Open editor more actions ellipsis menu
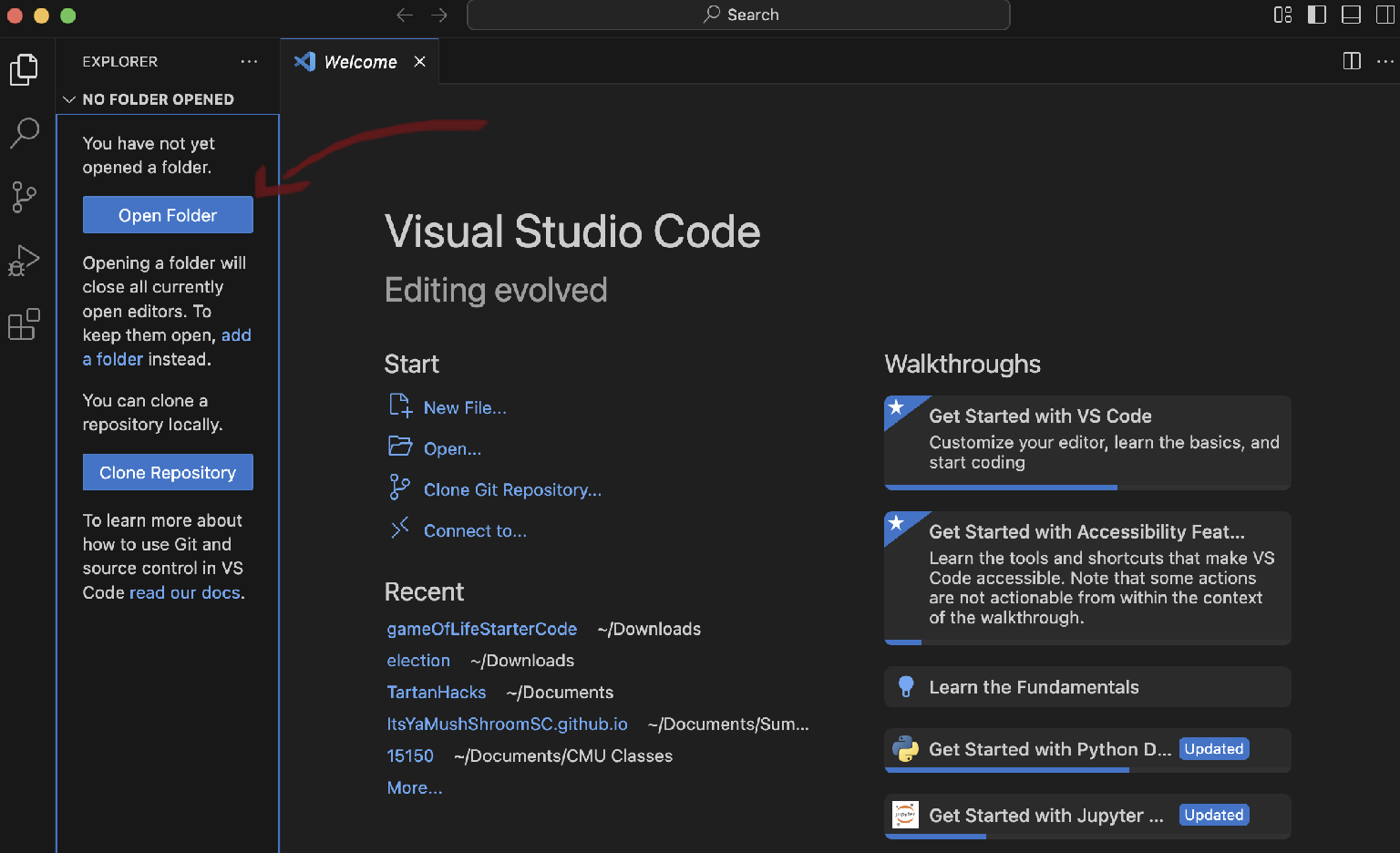Screen dimensions: 1400x853 (1385, 61)
